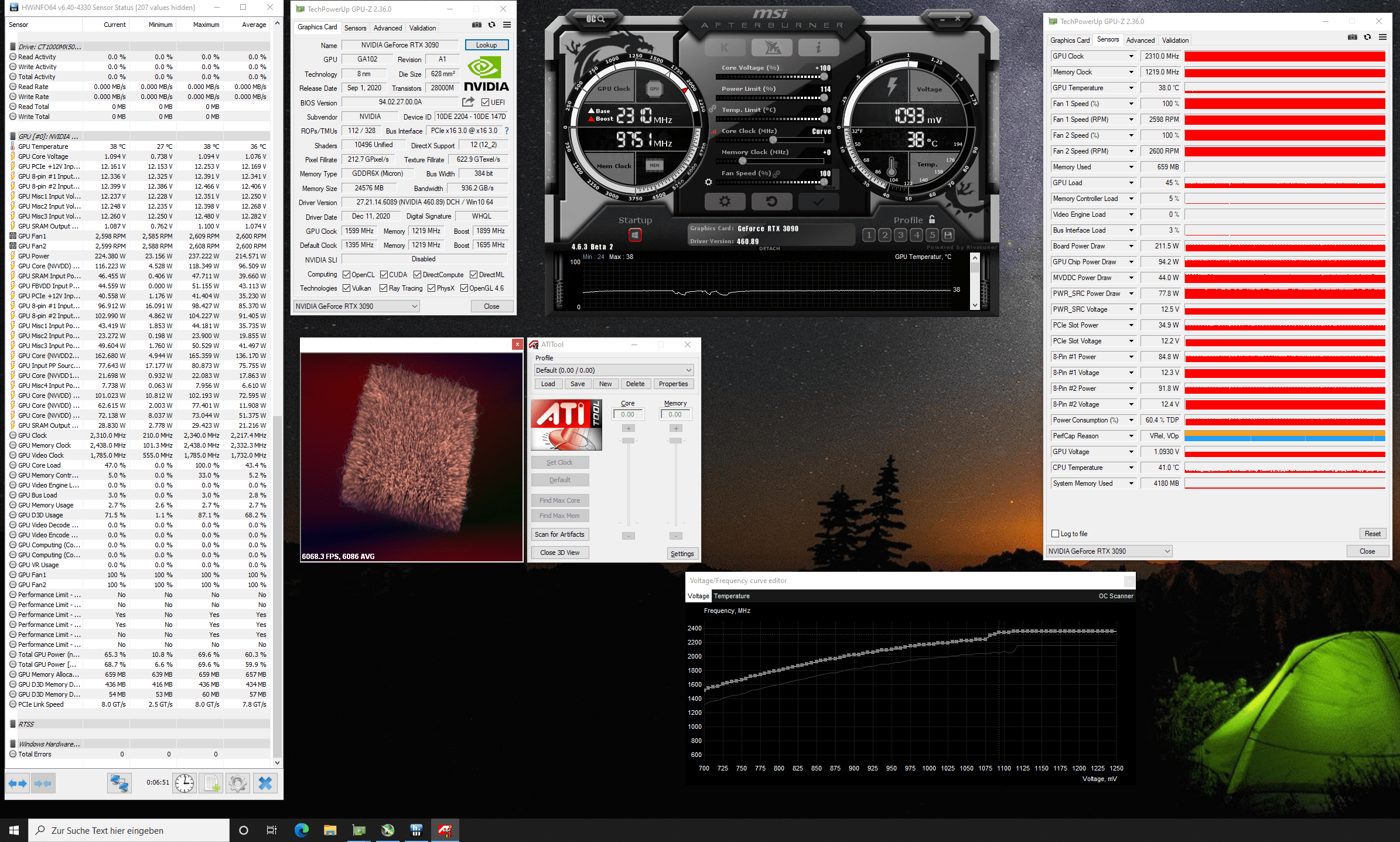Image resolution: width=1400 pixels, height=842 pixels.
Task: Expand GPU Temperature sensor dropdown arrow
Action: 1131,88
